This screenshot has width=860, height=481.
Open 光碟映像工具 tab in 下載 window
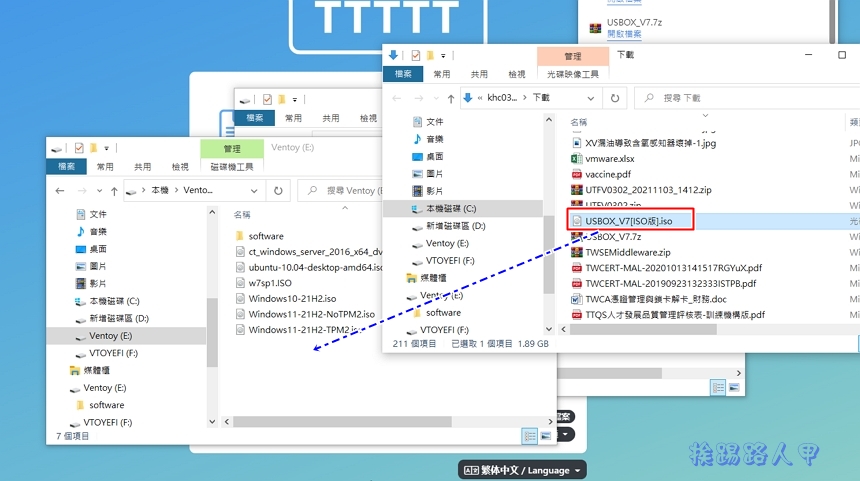click(x=573, y=74)
